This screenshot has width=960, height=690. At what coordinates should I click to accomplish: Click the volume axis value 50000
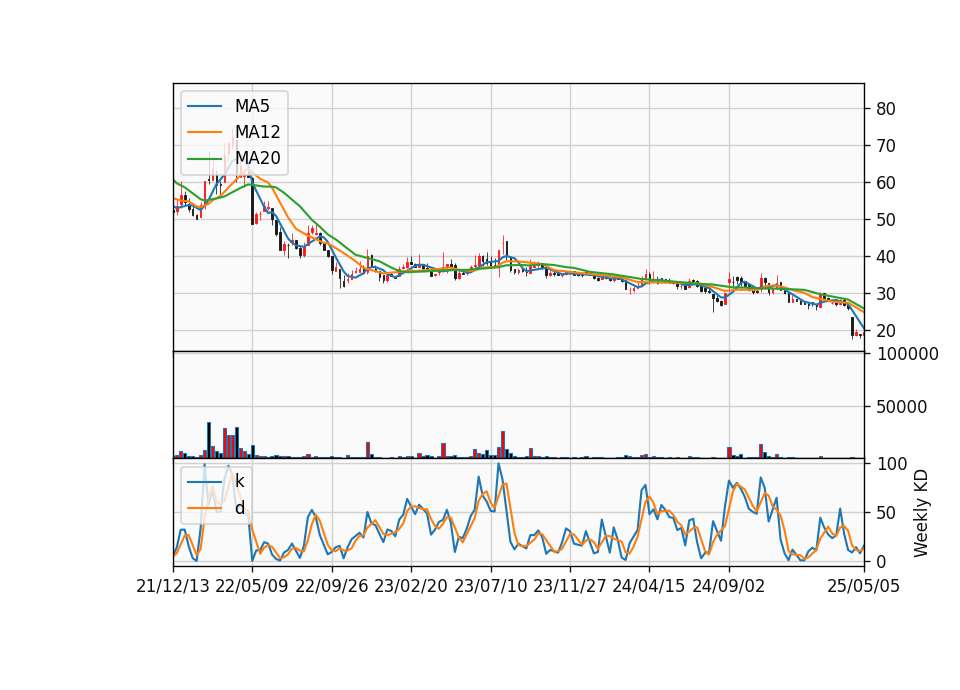[x=902, y=407]
